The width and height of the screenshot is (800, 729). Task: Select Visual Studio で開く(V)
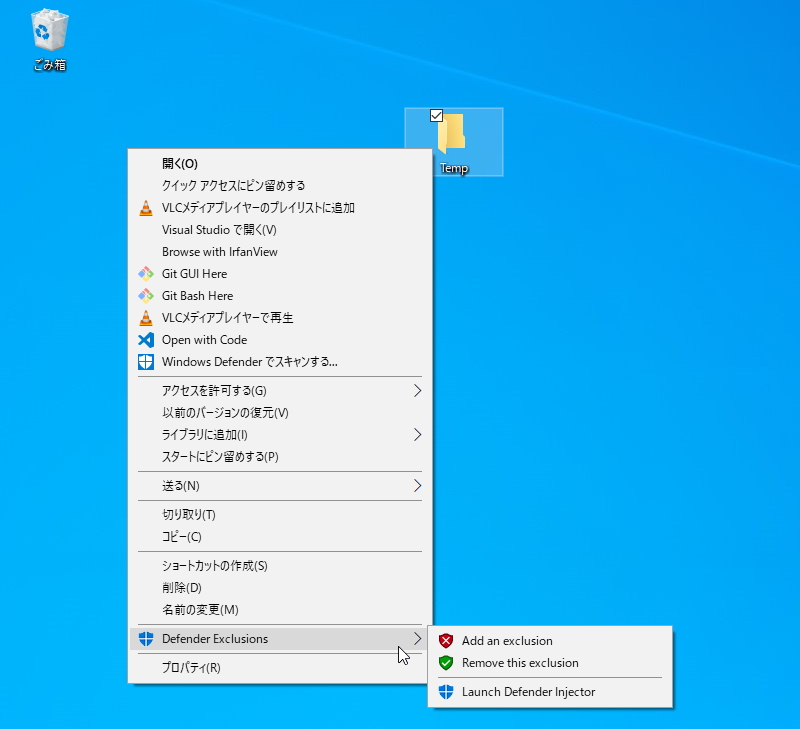coord(280,230)
